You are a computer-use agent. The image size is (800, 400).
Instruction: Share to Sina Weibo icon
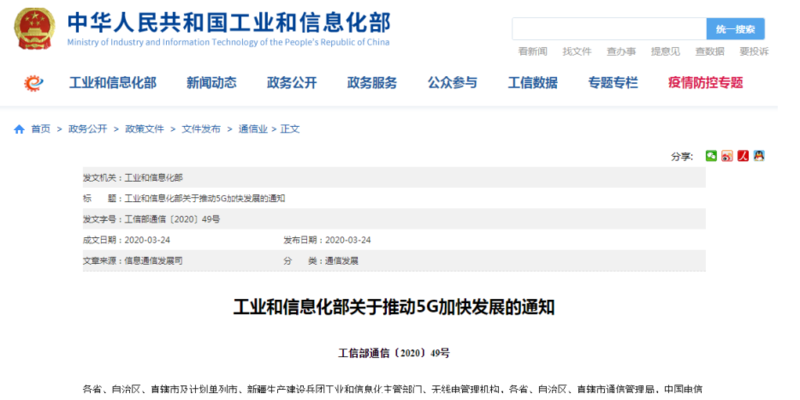pos(727,156)
